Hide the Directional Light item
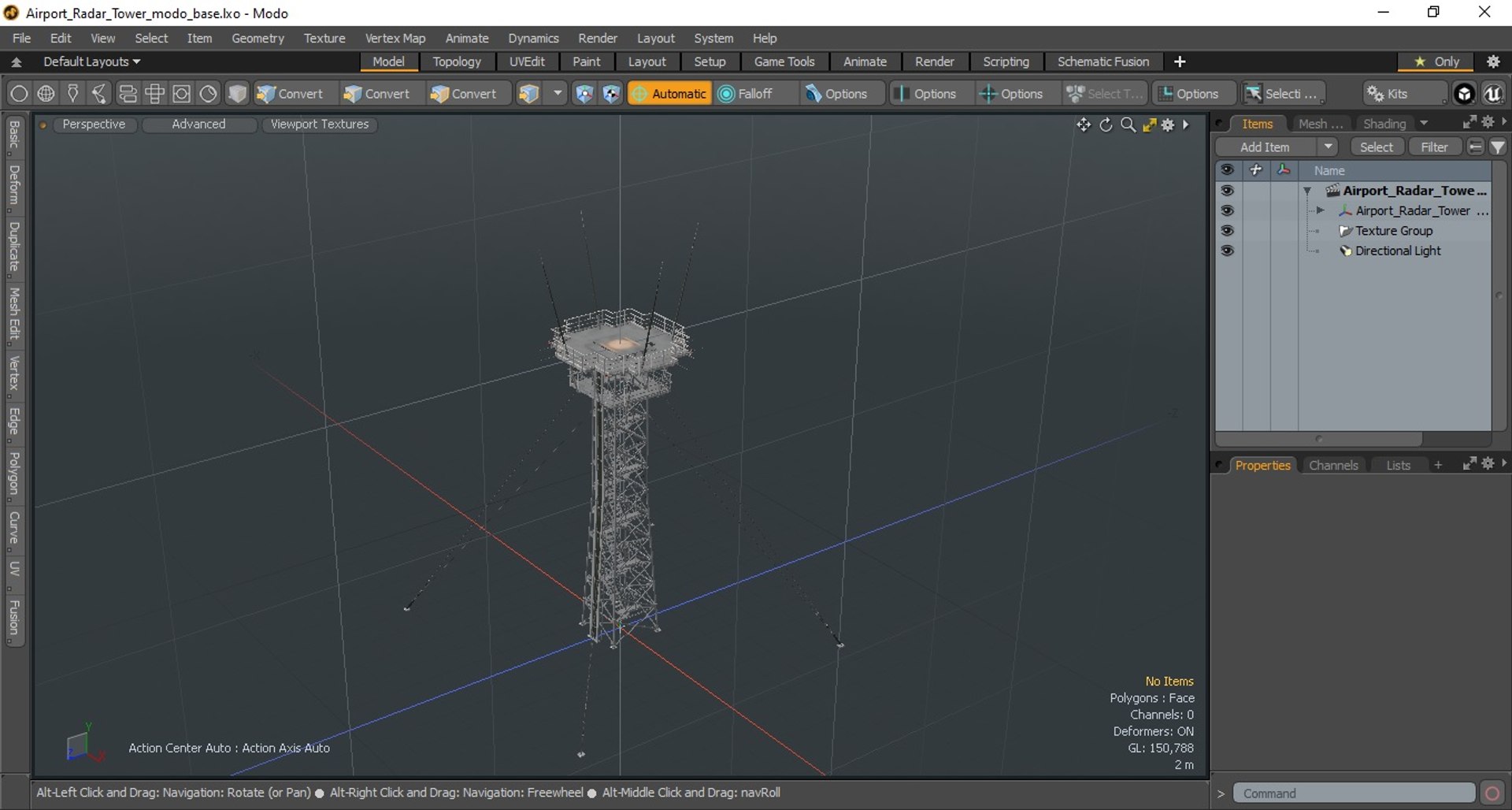 pyautogui.click(x=1227, y=251)
